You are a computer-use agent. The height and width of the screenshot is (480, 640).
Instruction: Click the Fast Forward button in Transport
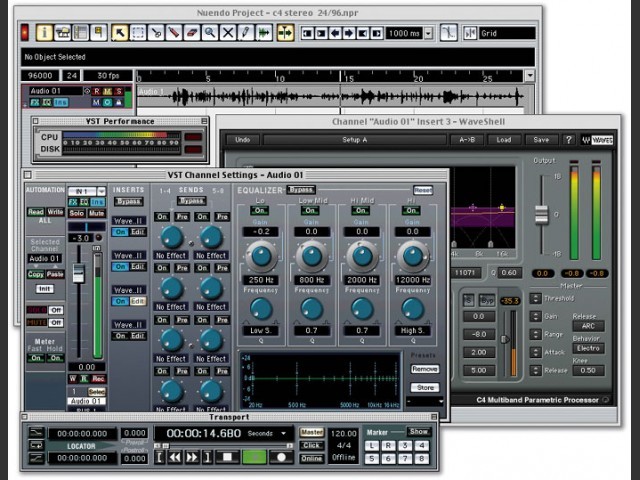pos(192,457)
